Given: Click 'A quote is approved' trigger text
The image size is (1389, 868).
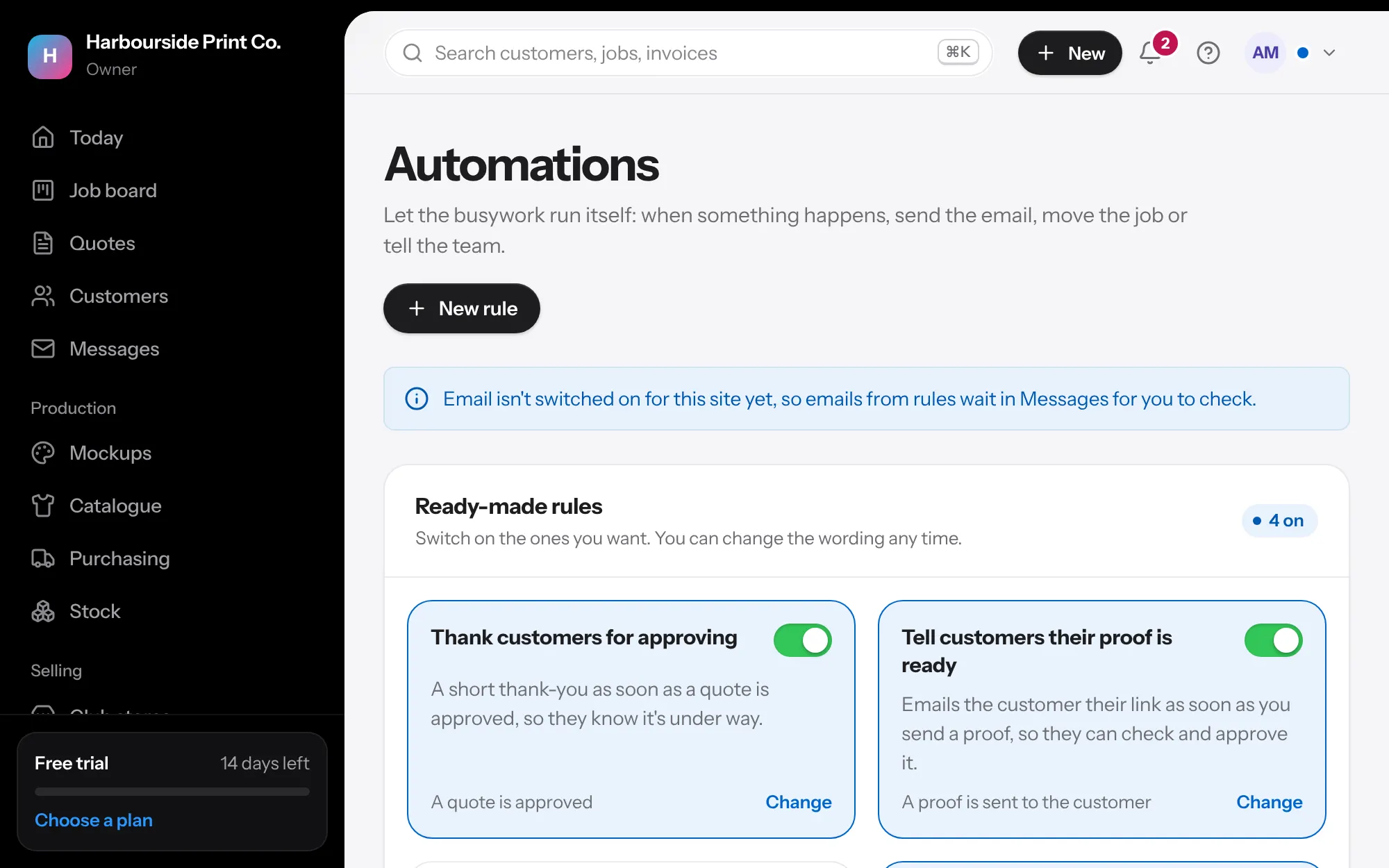Looking at the screenshot, I should [x=511, y=802].
